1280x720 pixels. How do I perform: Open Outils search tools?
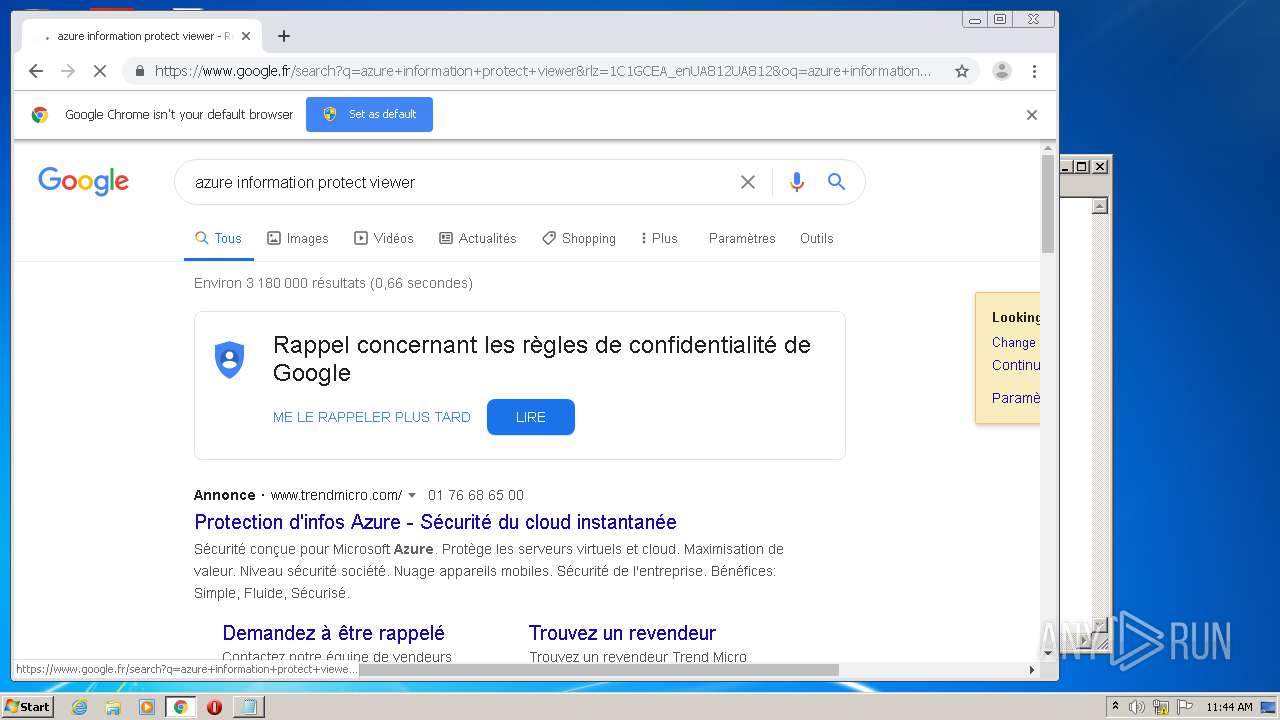(816, 238)
